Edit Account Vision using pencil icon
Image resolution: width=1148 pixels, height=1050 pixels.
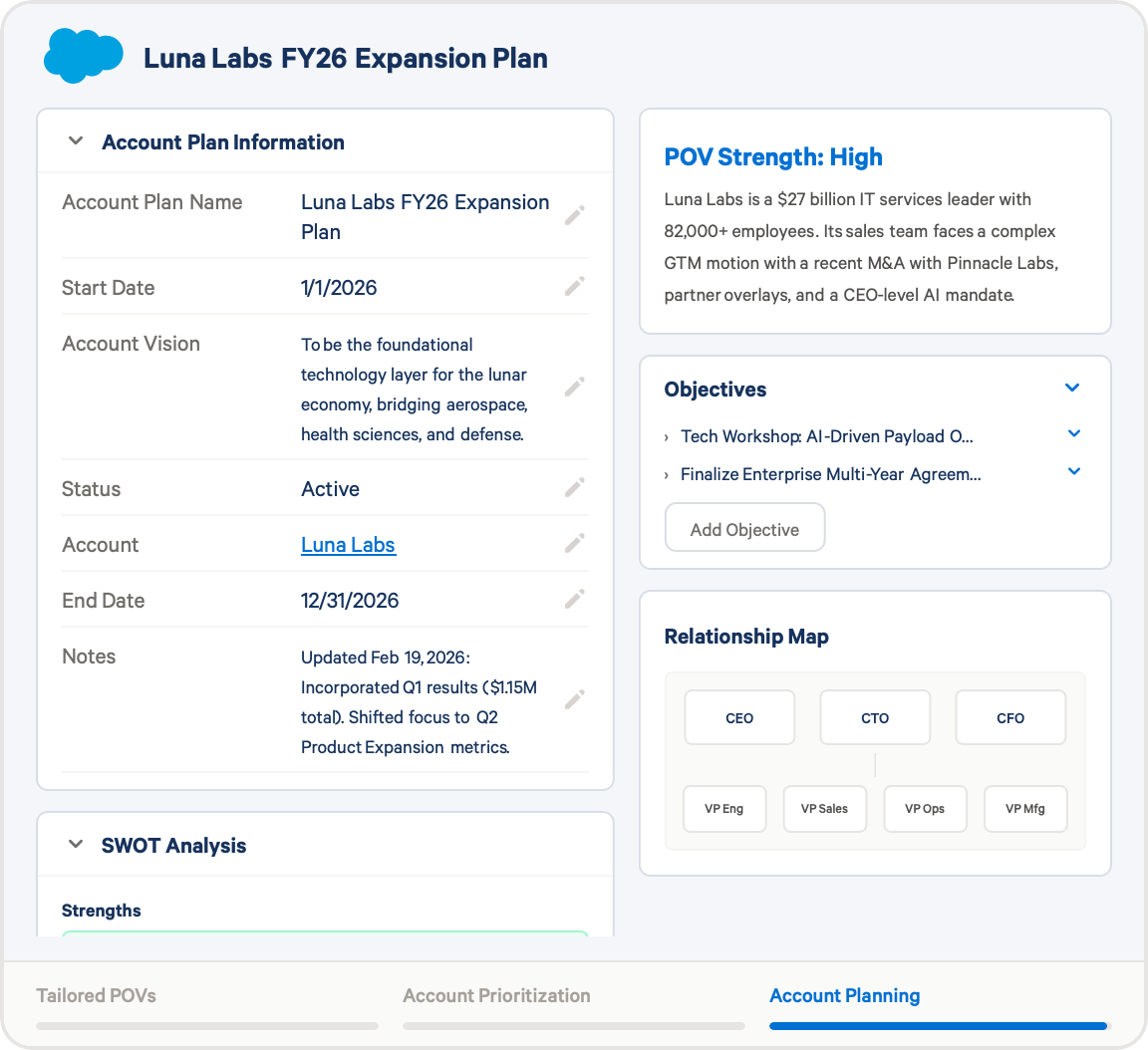coord(574,388)
